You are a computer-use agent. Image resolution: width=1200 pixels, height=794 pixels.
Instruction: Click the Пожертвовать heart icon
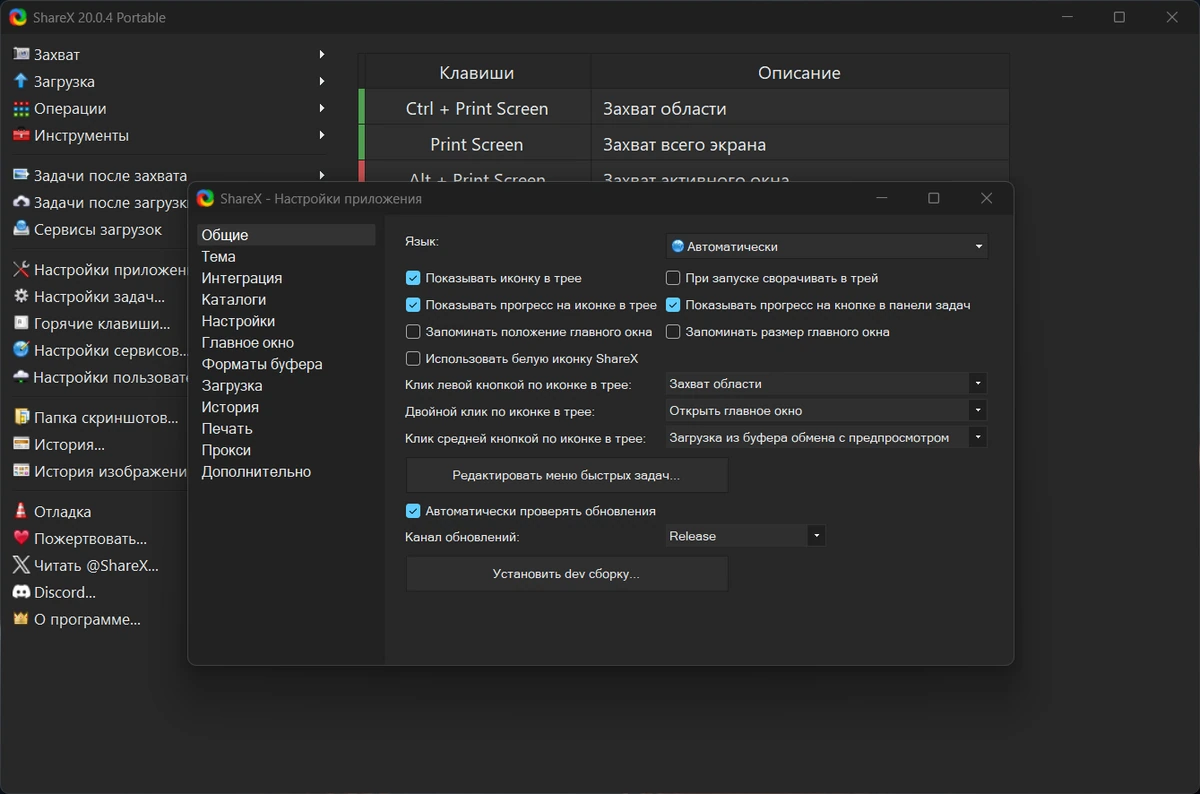(x=21, y=538)
